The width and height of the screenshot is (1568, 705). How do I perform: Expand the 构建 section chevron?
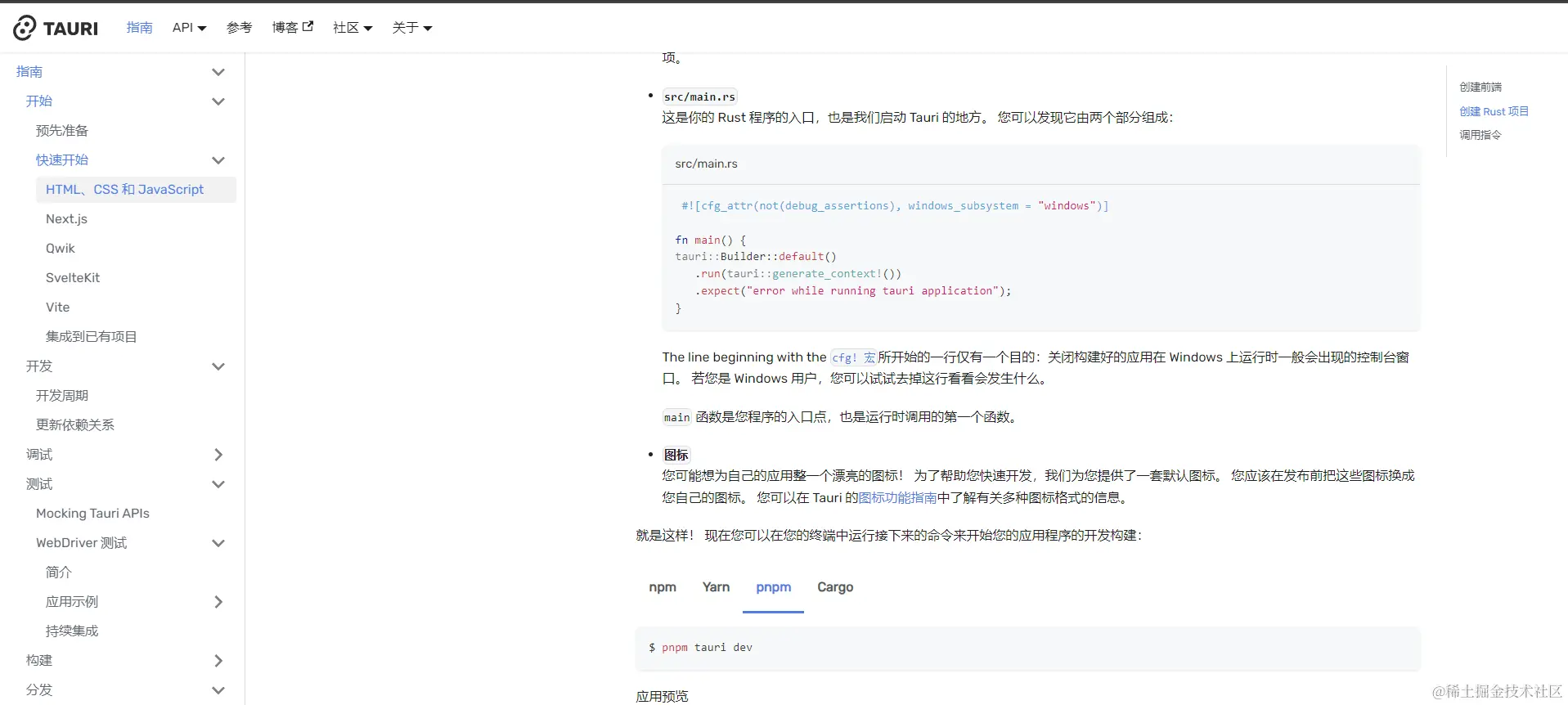[x=218, y=661]
